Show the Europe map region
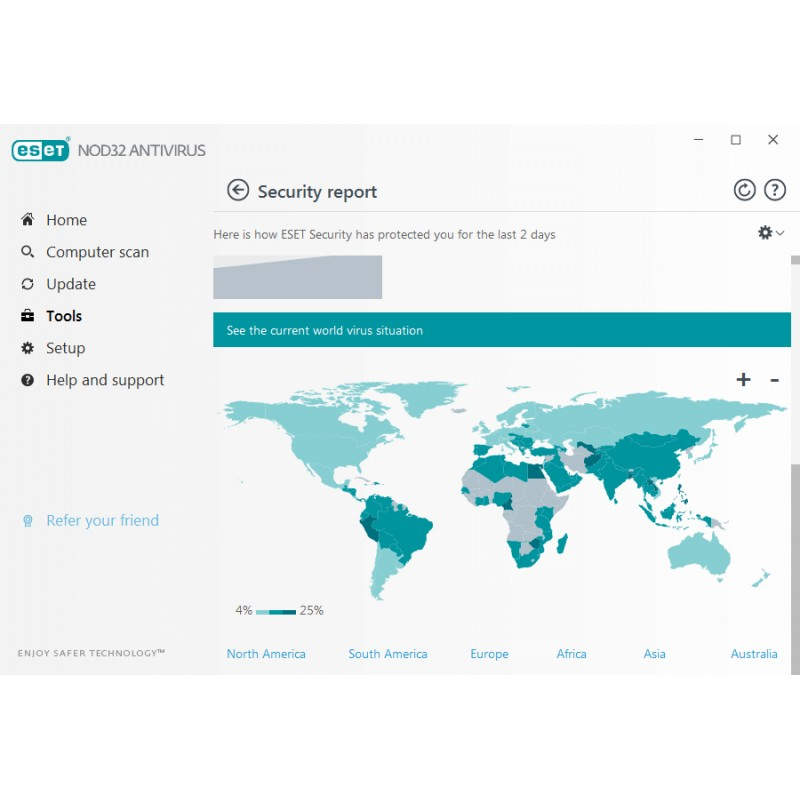800x800 pixels. click(489, 654)
